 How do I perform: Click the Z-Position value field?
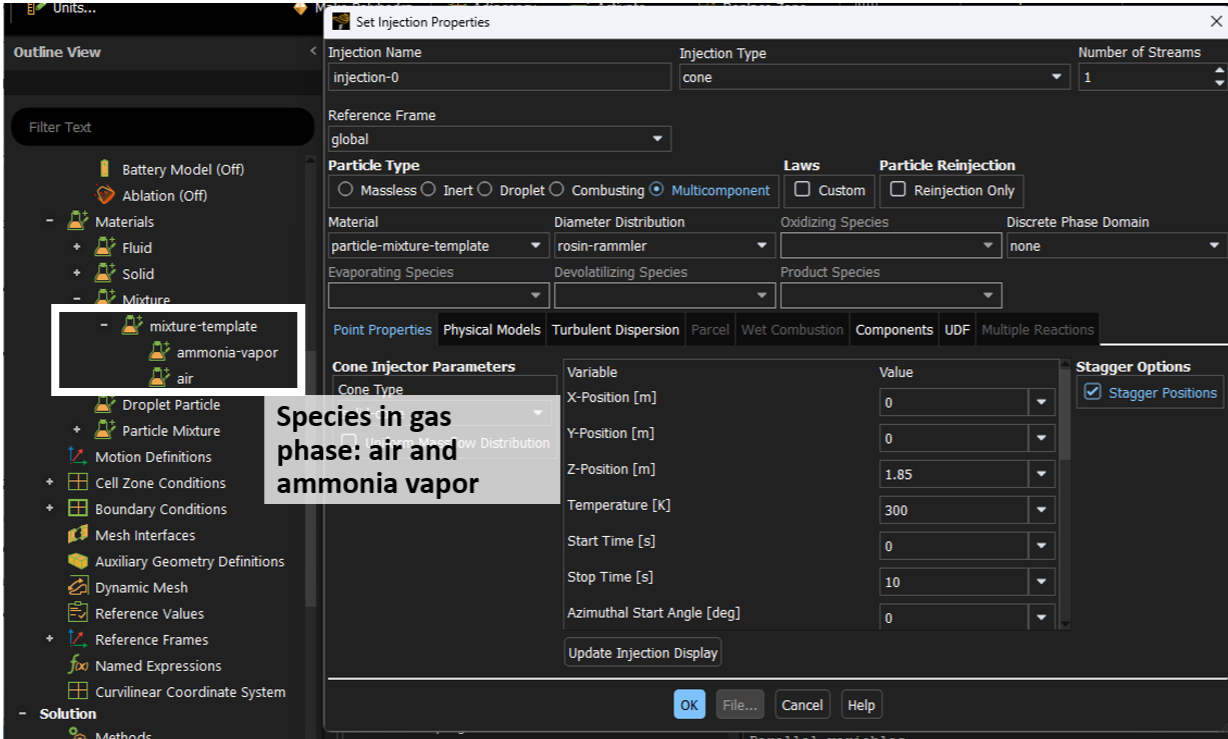tap(954, 474)
